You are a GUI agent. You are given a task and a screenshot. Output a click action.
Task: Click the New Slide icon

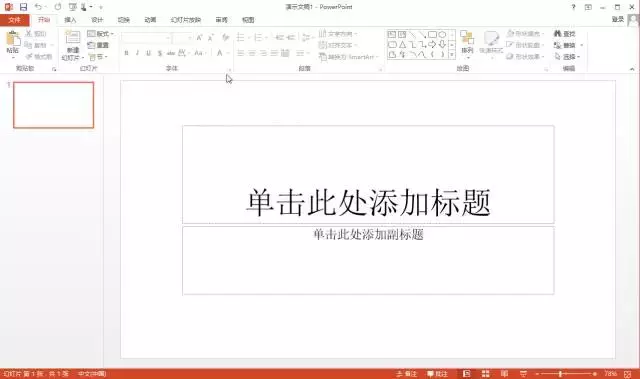click(x=73, y=38)
